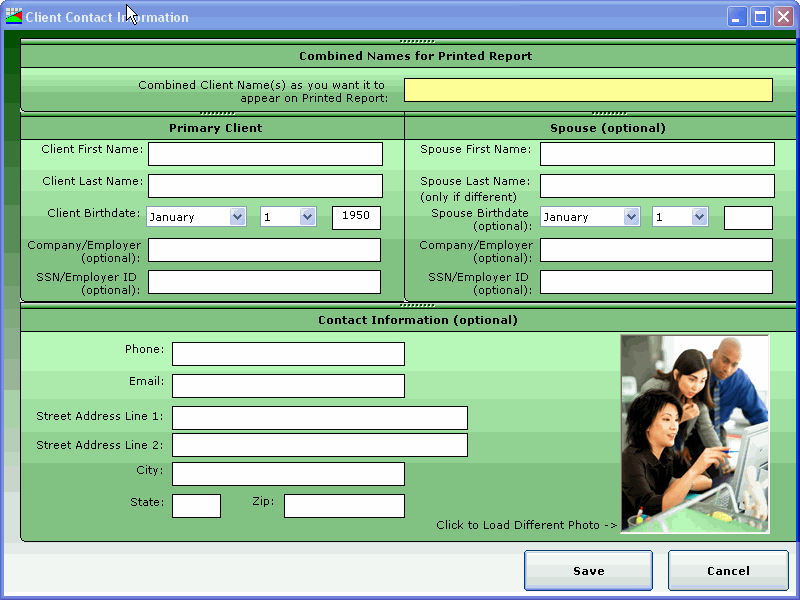Open the spouse birth month dropdown
This screenshot has width=800, height=600.
590,217
